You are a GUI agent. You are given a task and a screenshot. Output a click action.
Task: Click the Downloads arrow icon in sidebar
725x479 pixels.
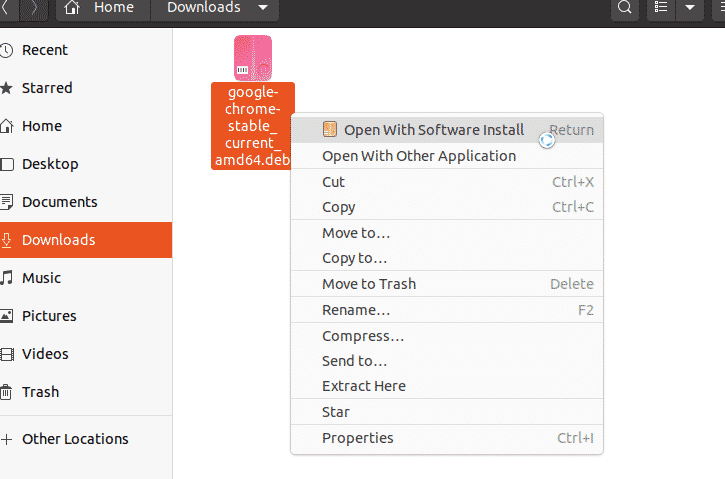pyautogui.click(x=6, y=240)
